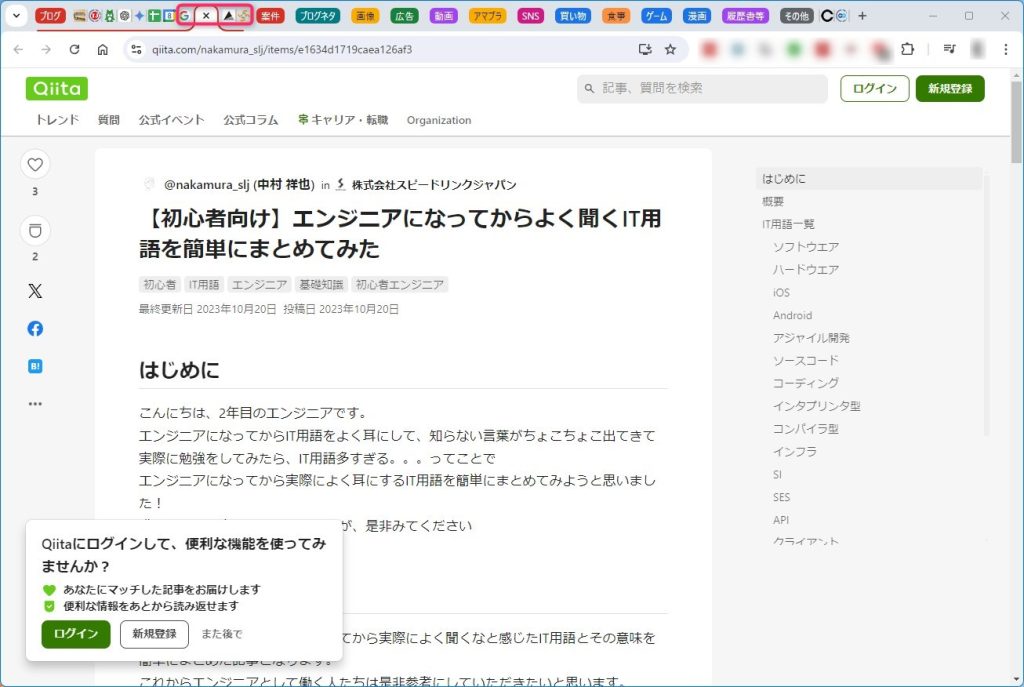Bookmark this page with the star icon
The height and width of the screenshot is (687, 1024).
[x=670, y=50]
